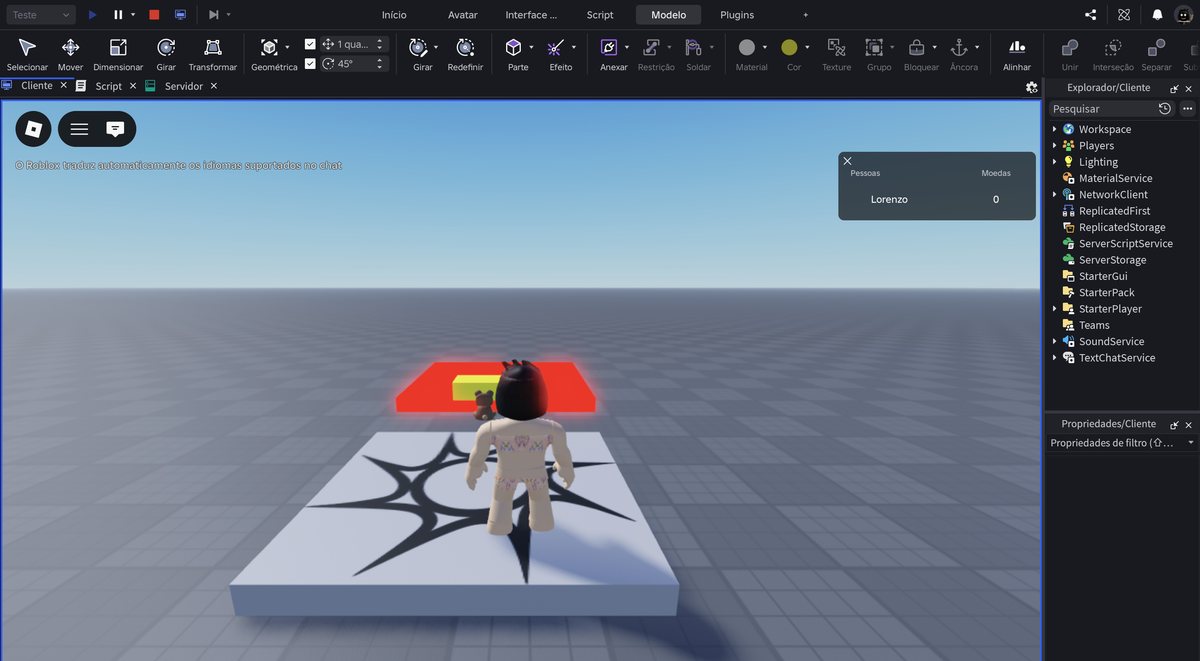Click the Grupo icon

(874, 48)
